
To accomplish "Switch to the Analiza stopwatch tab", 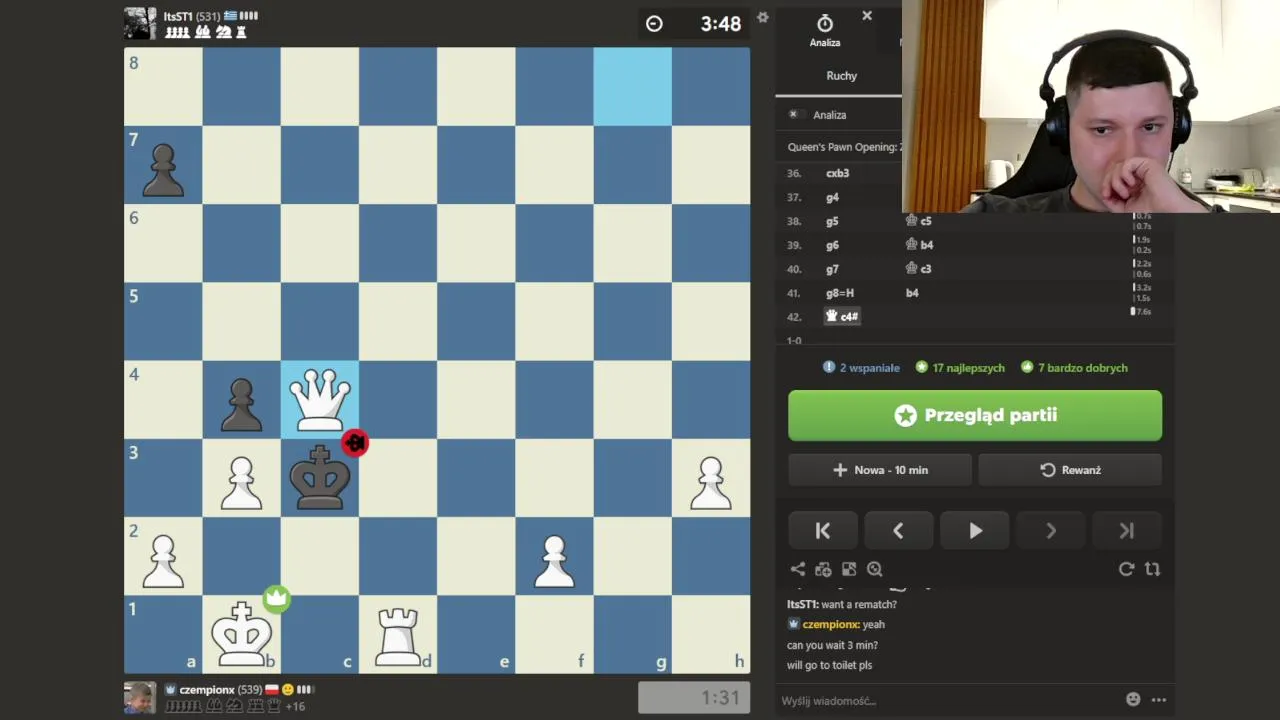I will pos(825,30).
